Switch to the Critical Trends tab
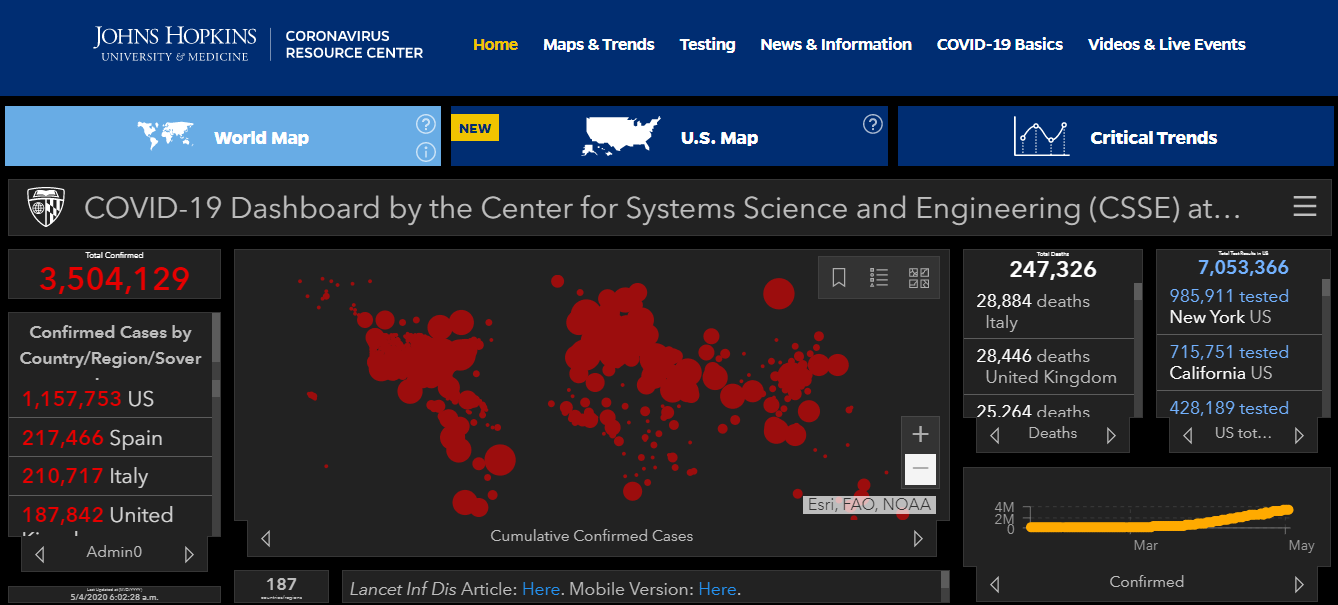 coord(1115,137)
